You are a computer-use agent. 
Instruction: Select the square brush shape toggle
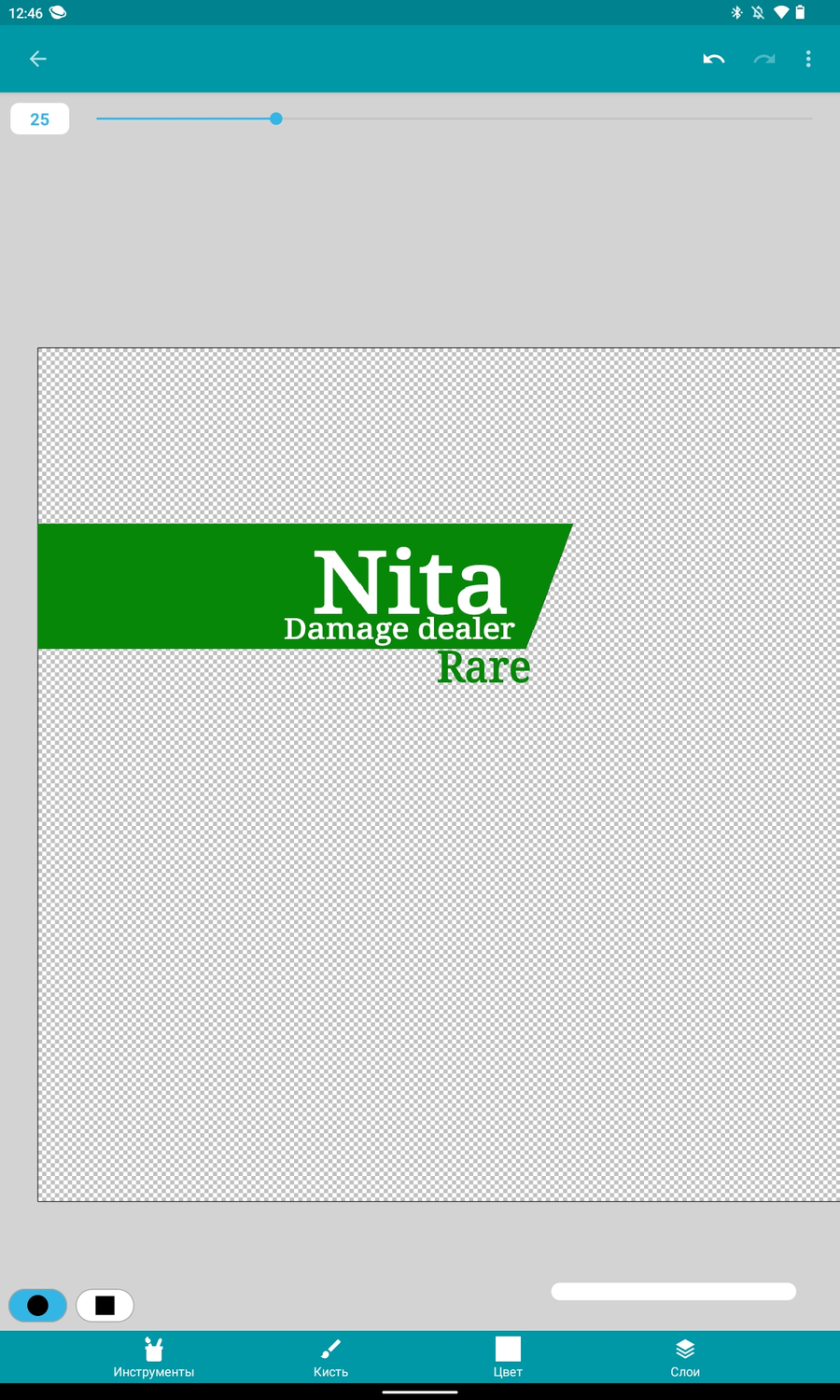tap(105, 1305)
